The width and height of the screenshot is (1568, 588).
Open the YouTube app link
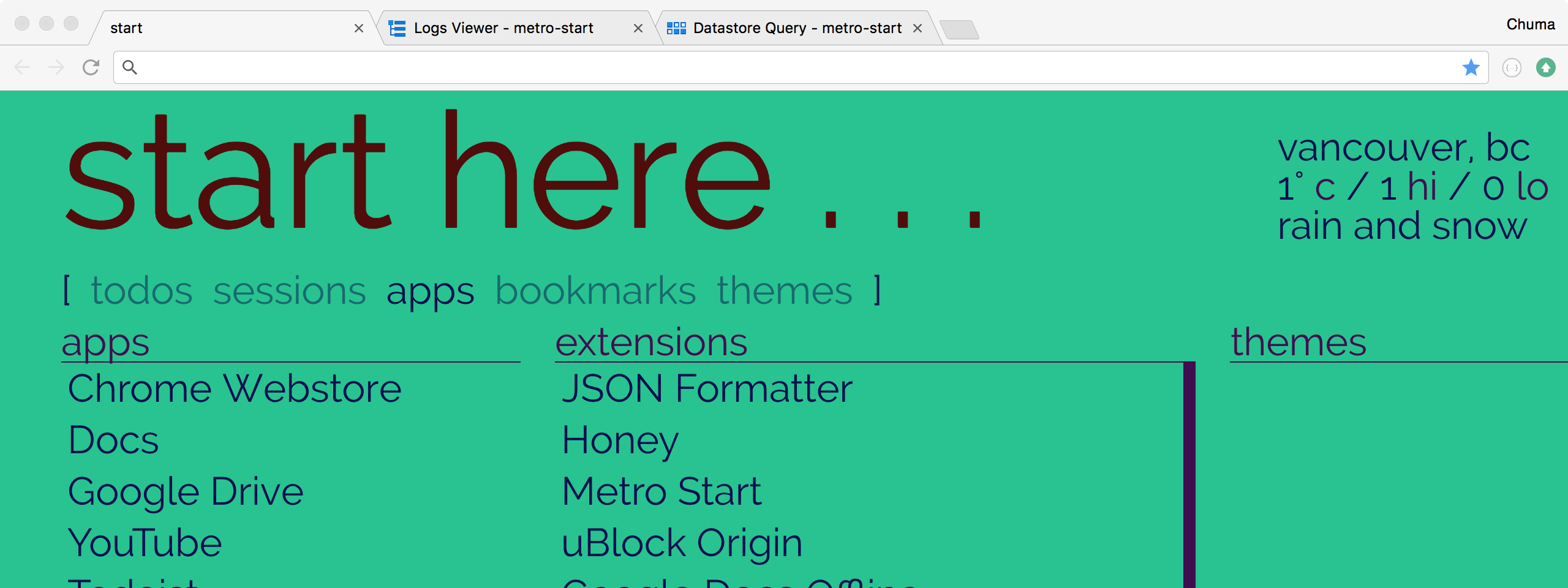click(x=145, y=543)
